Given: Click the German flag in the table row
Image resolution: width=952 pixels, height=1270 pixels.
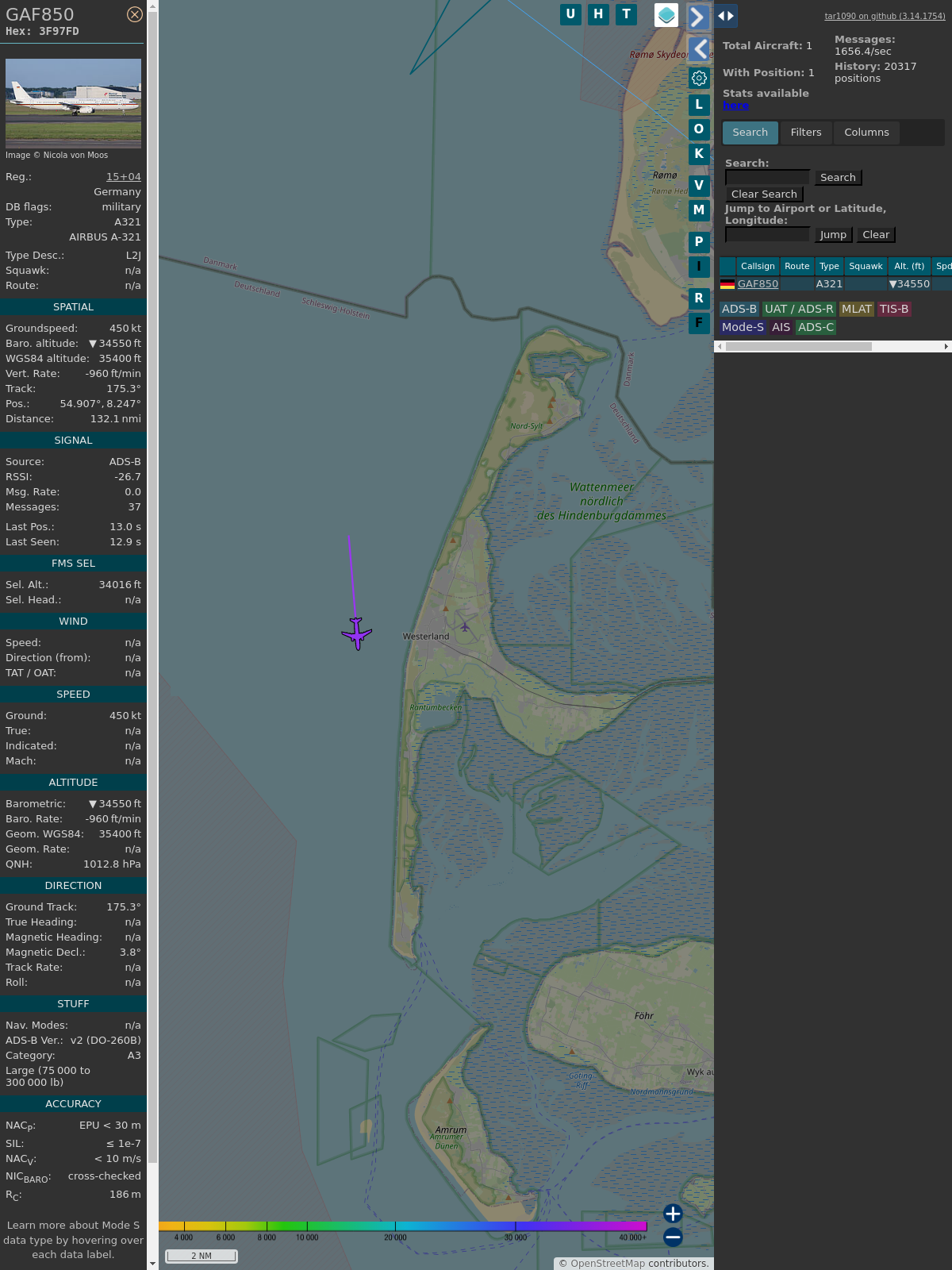Looking at the screenshot, I should (727, 284).
